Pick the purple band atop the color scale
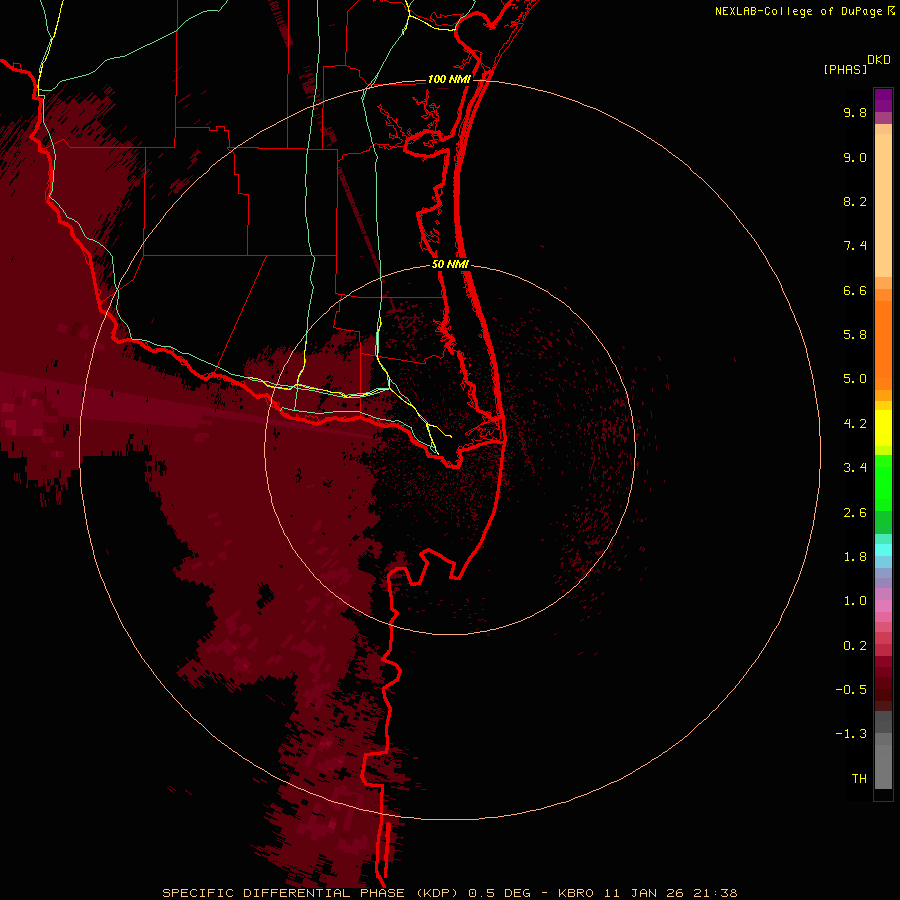The width and height of the screenshot is (900, 900). (x=883, y=100)
